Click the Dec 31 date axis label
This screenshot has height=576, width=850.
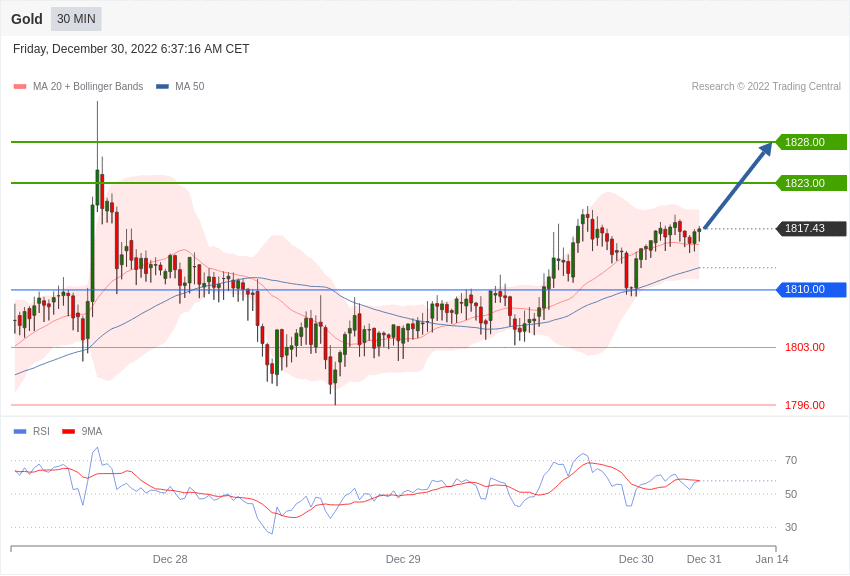tap(704, 559)
